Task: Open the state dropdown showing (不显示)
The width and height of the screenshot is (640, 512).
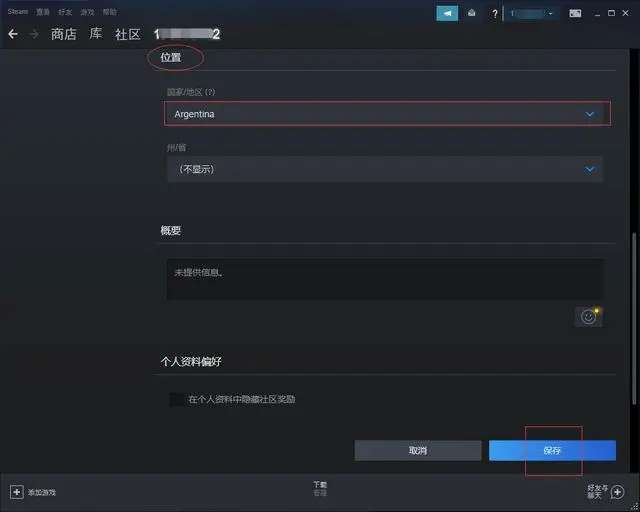Action: (x=384, y=169)
